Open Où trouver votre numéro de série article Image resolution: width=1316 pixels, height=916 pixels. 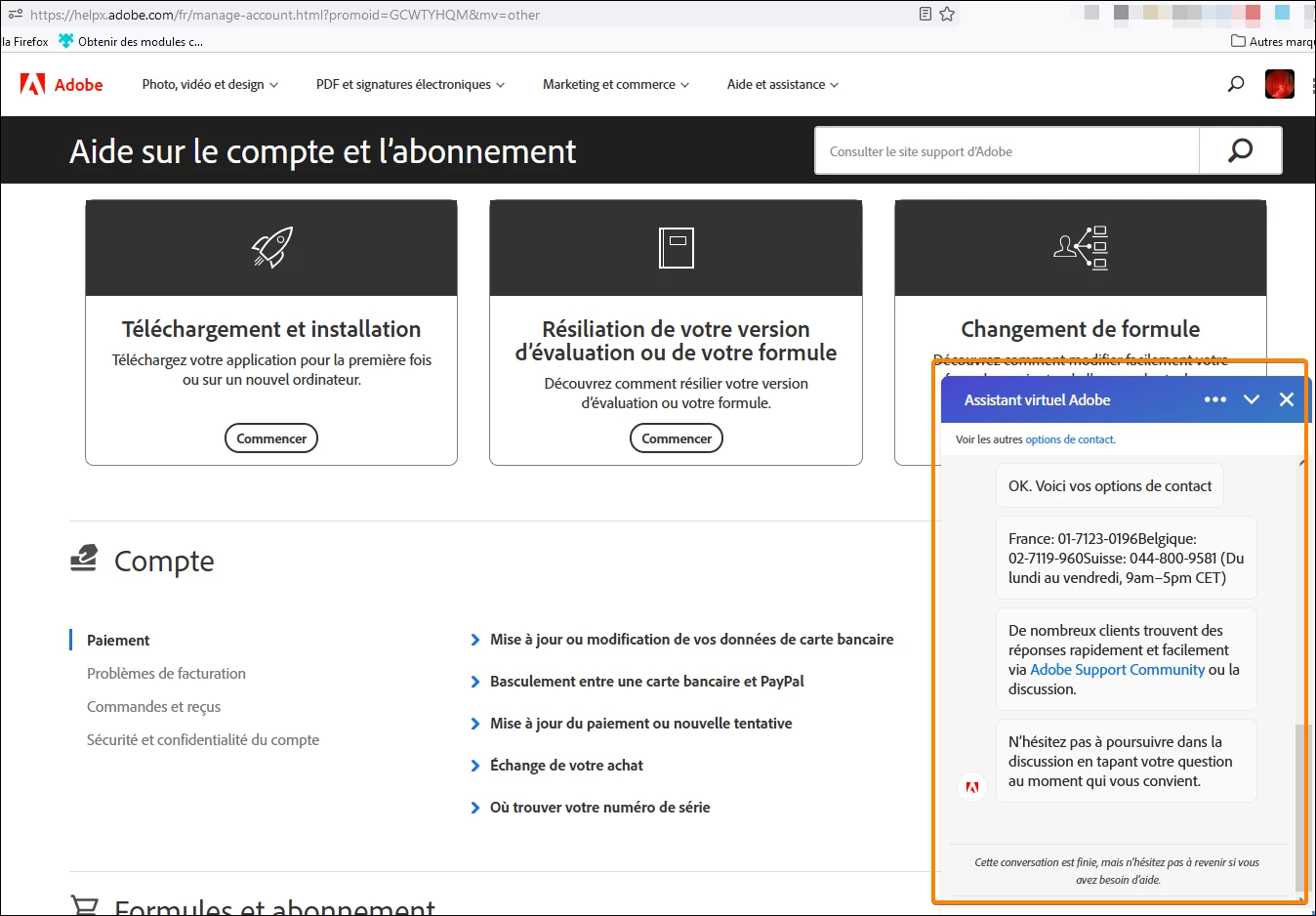pos(600,808)
